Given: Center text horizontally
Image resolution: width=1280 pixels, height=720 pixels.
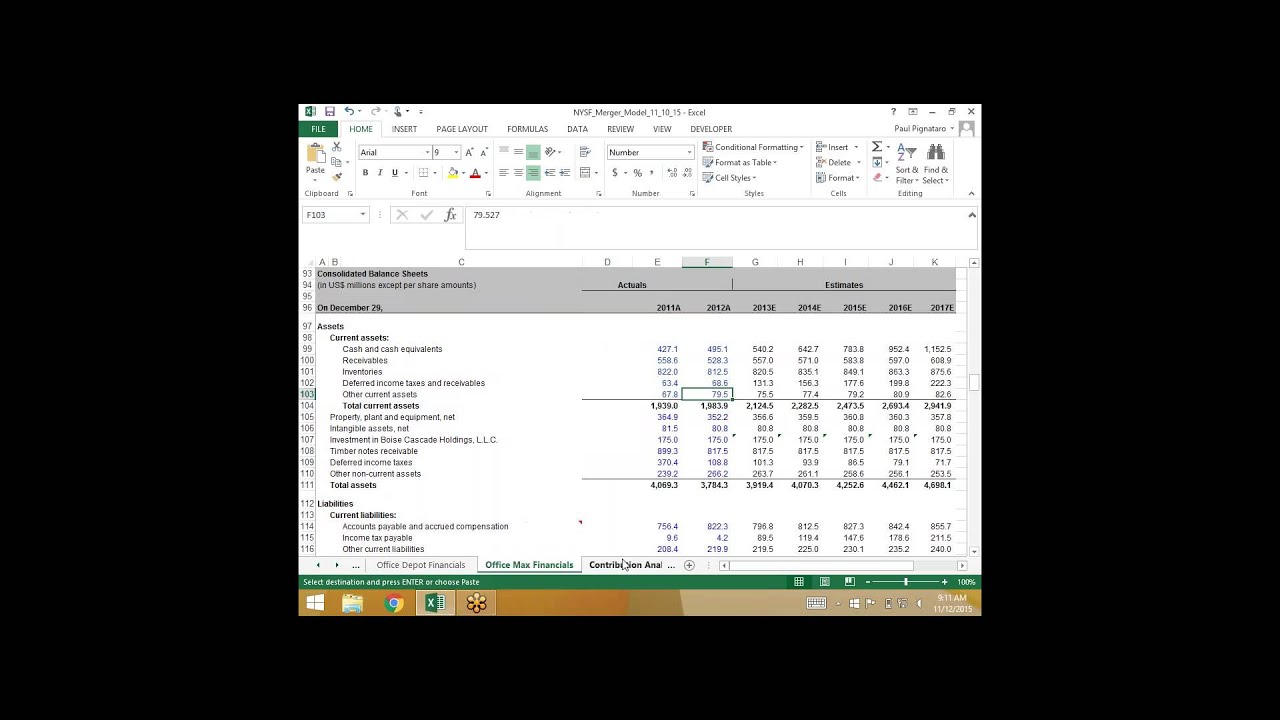Looking at the screenshot, I should tap(518, 173).
